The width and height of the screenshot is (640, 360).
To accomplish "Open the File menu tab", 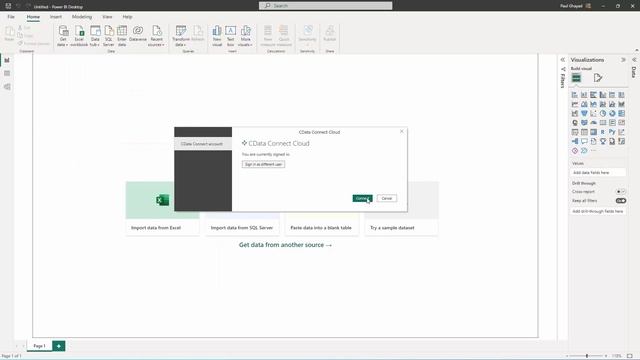I will [x=11, y=17].
